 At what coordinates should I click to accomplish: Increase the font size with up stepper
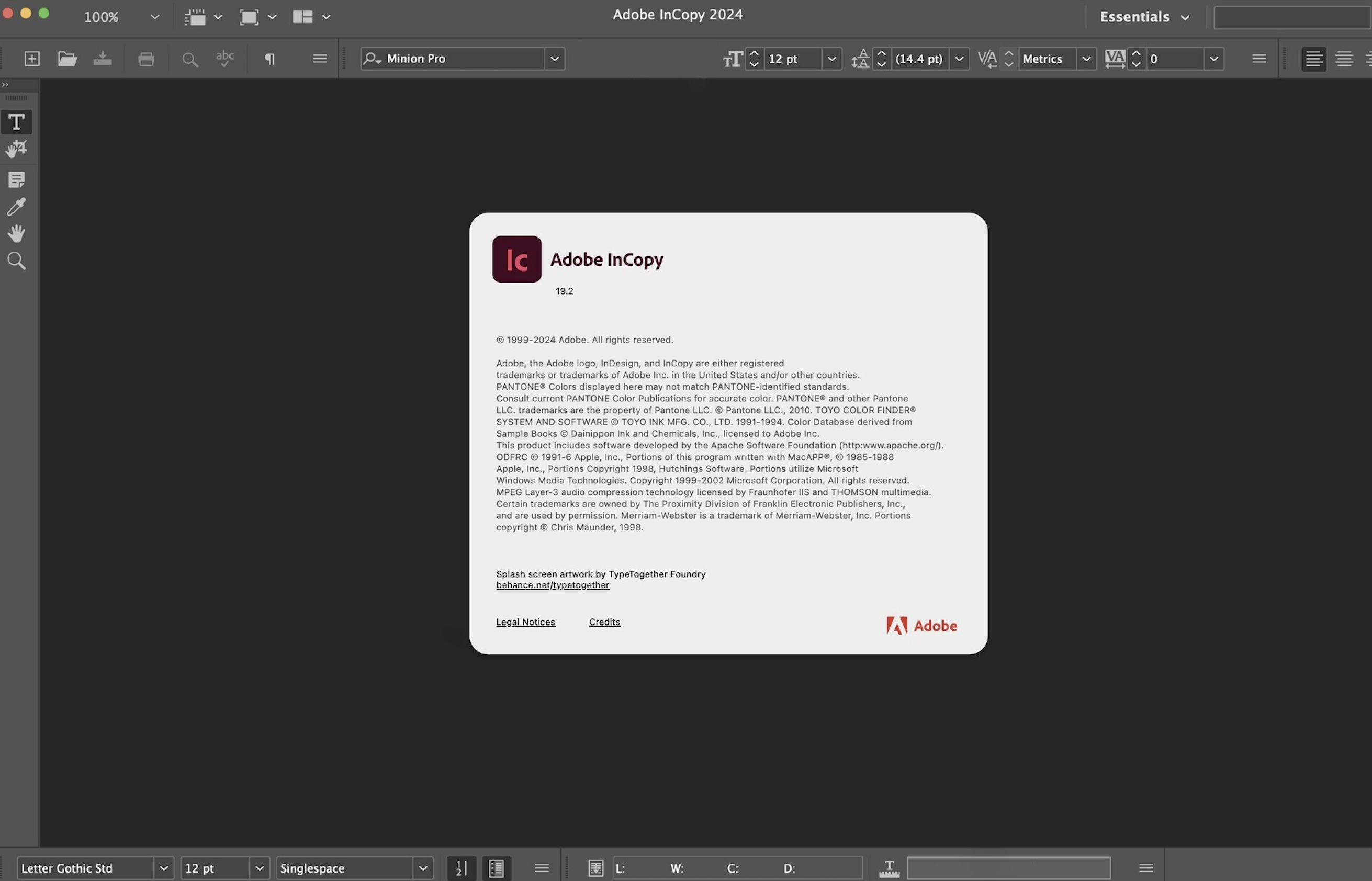754,53
